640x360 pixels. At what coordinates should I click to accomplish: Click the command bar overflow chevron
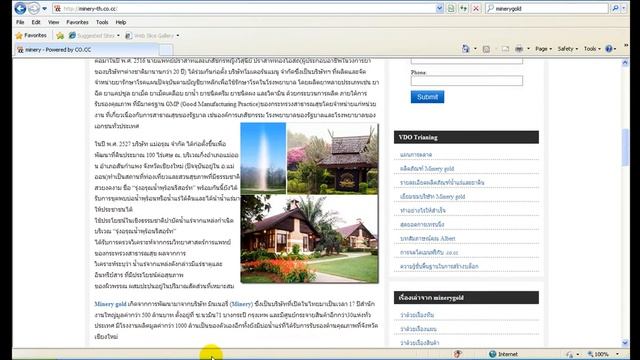click(x=626, y=46)
